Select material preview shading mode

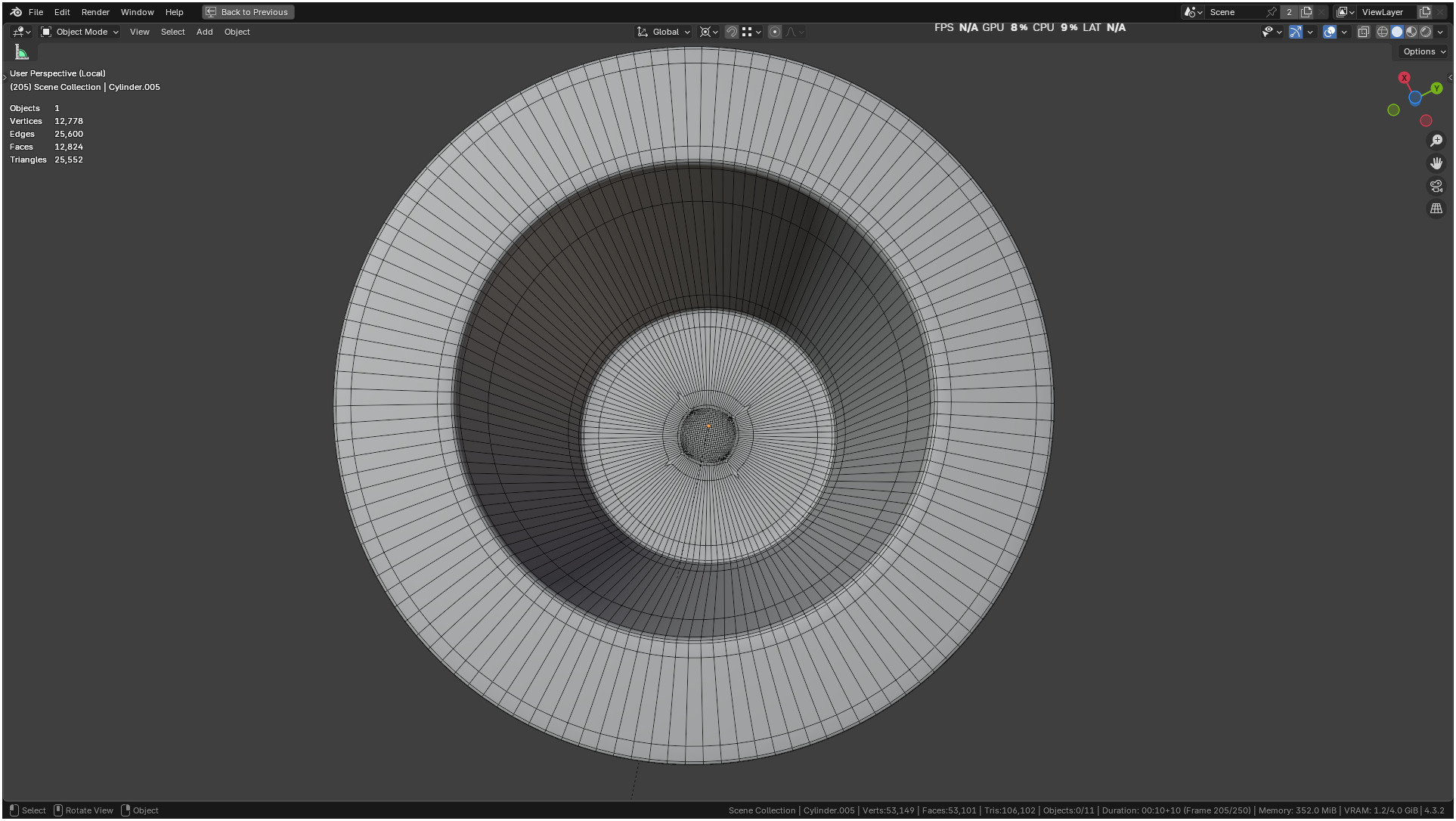point(1411,32)
